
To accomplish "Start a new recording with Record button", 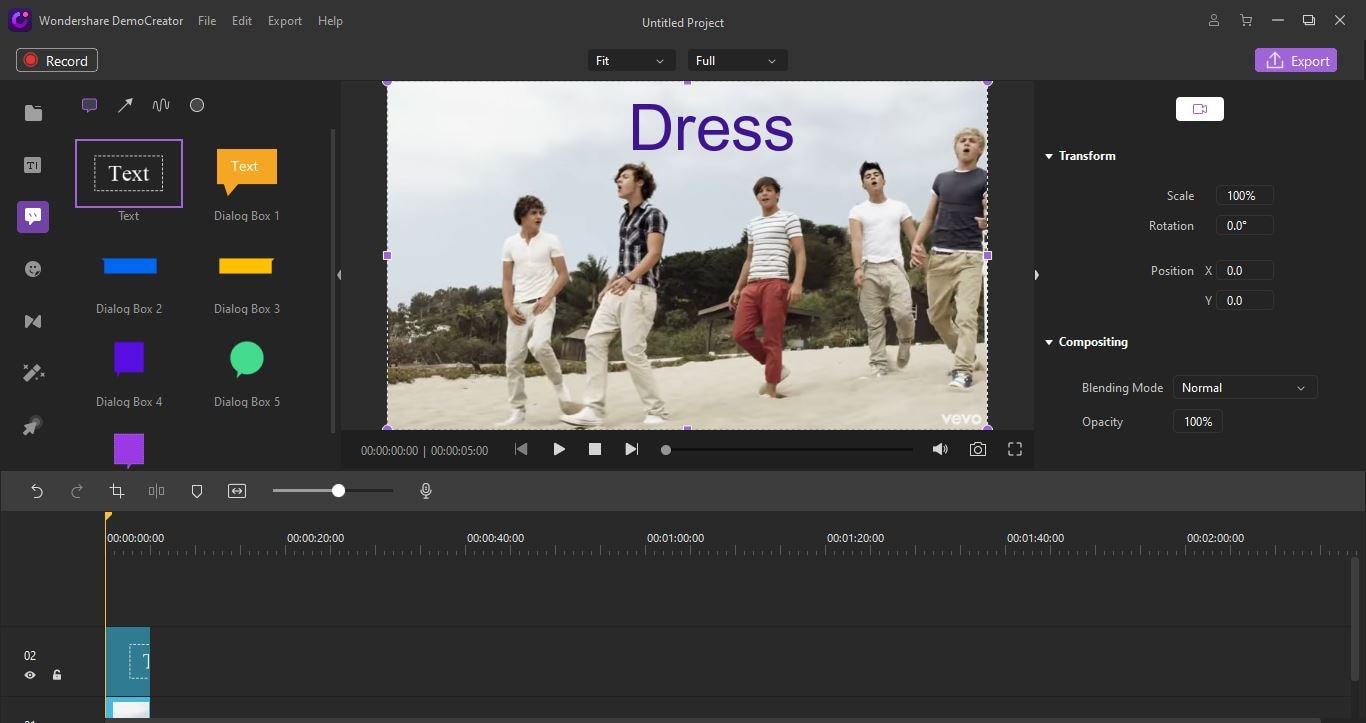I will (x=57, y=61).
